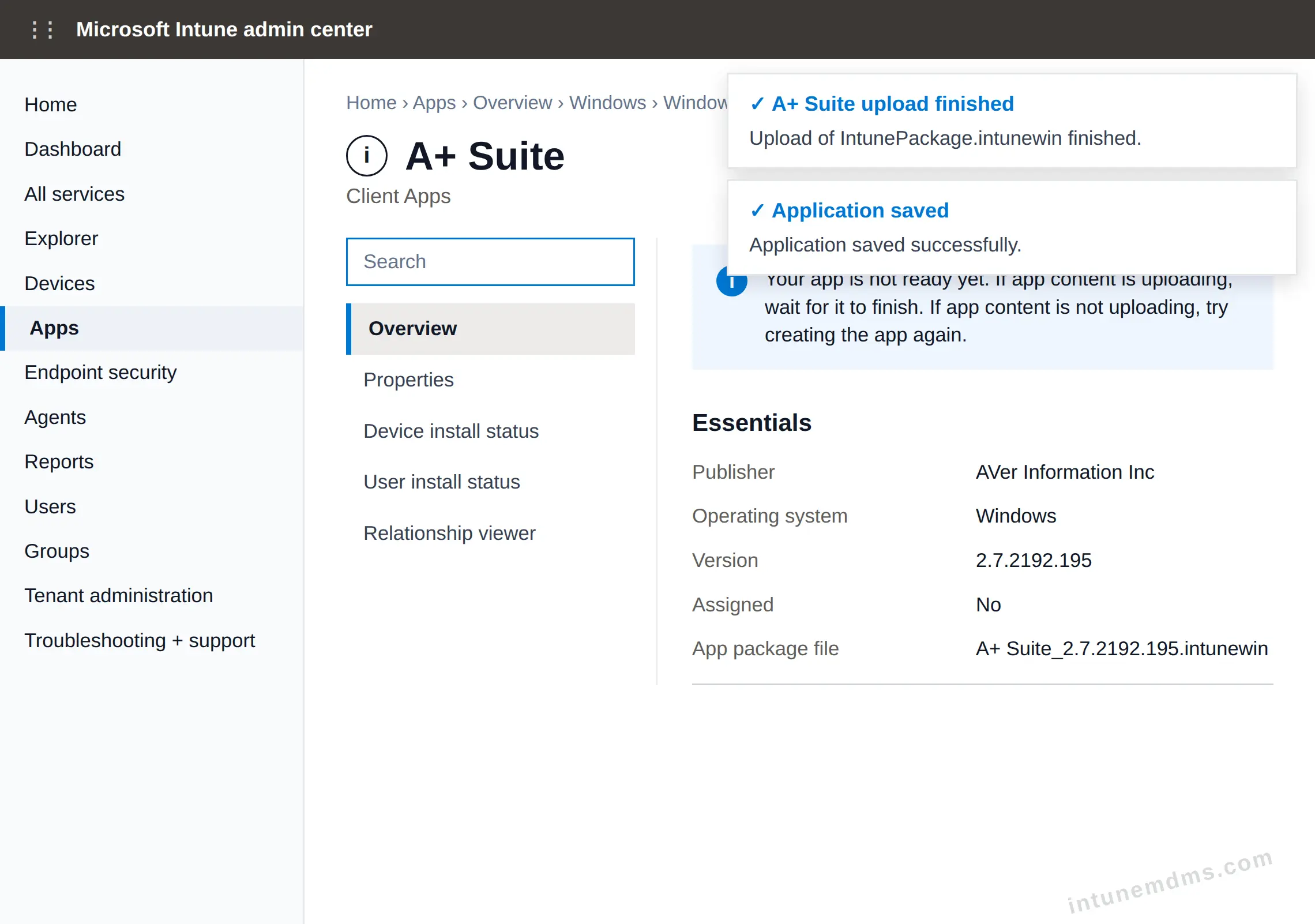Focus the Search box in A+ Suite
This screenshot has width=1315, height=924.
pos(490,262)
